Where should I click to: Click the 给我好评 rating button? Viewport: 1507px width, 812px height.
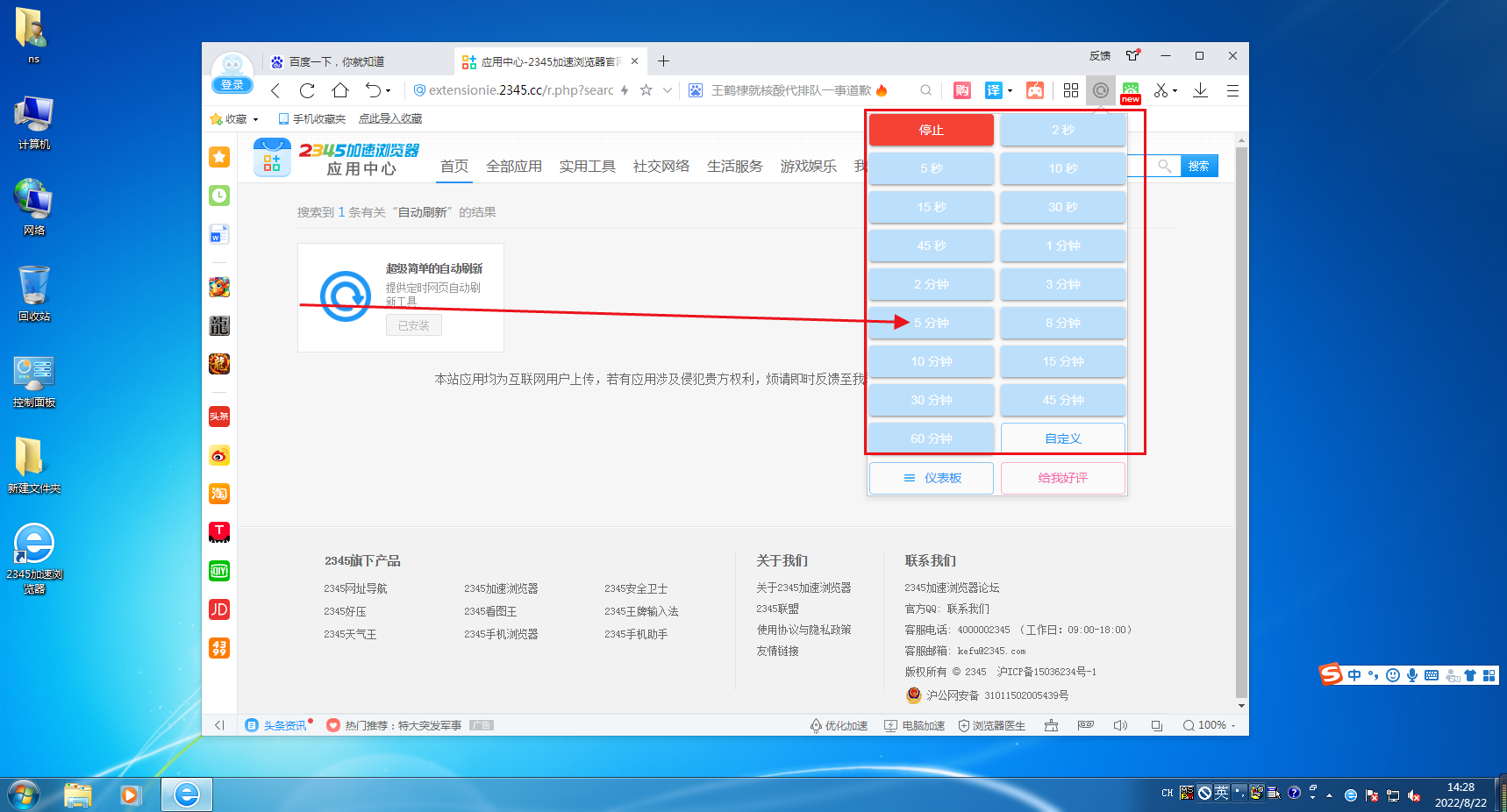click(1063, 478)
